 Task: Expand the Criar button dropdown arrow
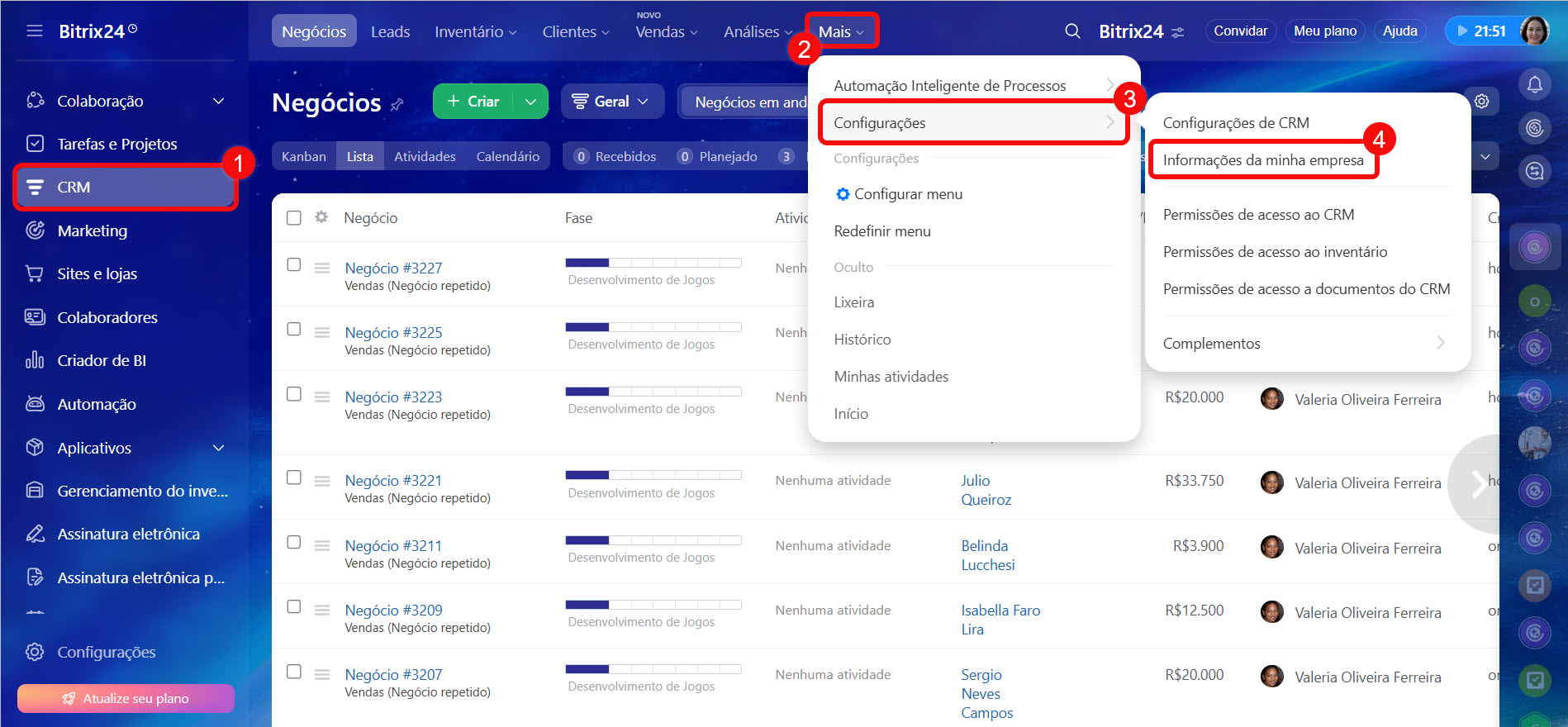coord(530,102)
